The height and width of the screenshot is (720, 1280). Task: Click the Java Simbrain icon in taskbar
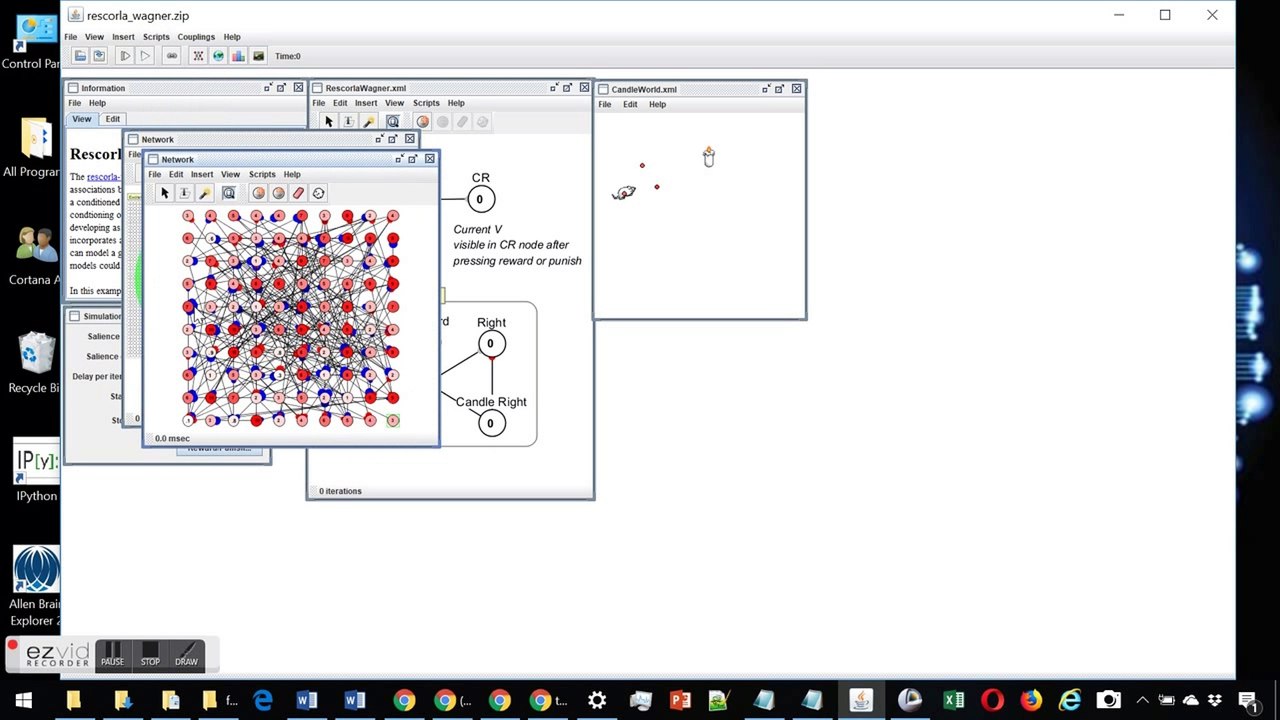click(861, 700)
